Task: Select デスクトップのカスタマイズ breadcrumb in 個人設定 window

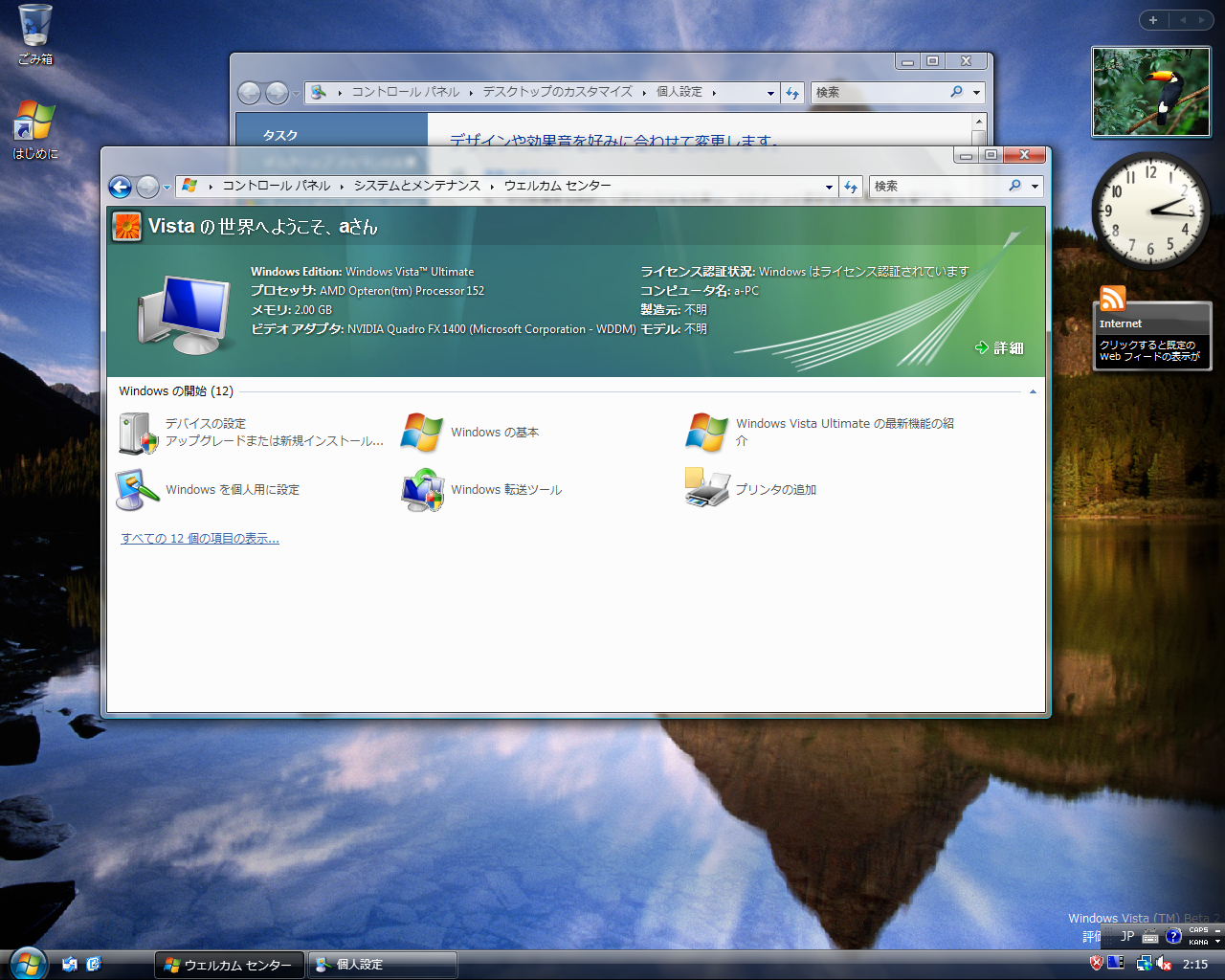Action: pyautogui.click(x=557, y=92)
